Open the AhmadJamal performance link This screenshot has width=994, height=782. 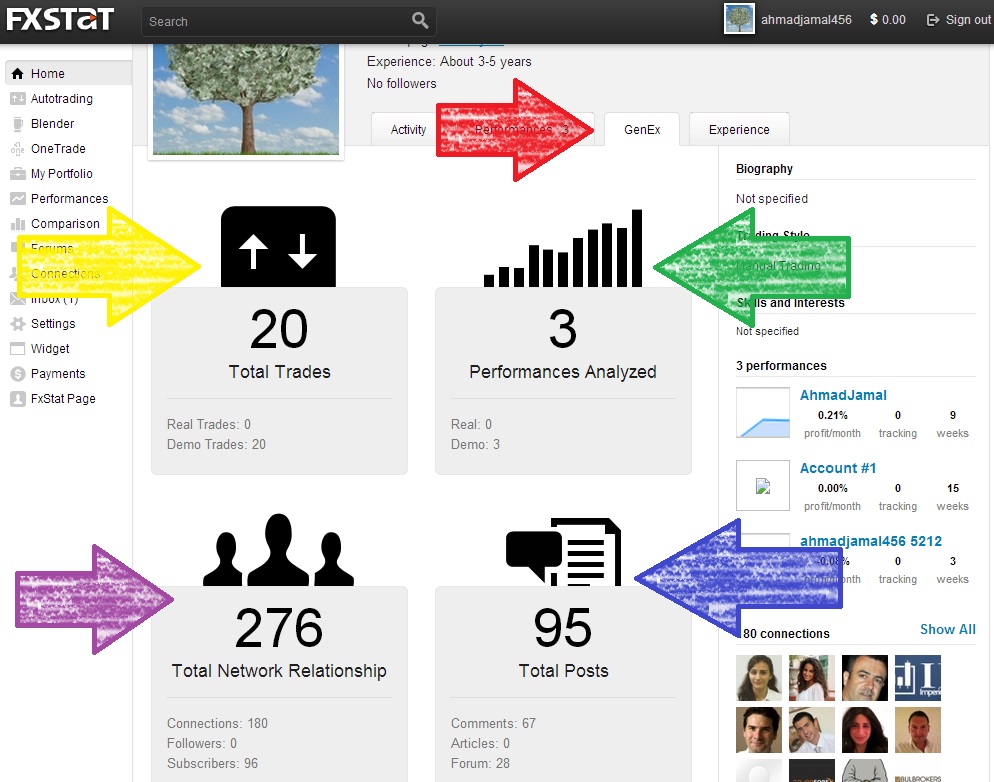pyautogui.click(x=843, y=395)
